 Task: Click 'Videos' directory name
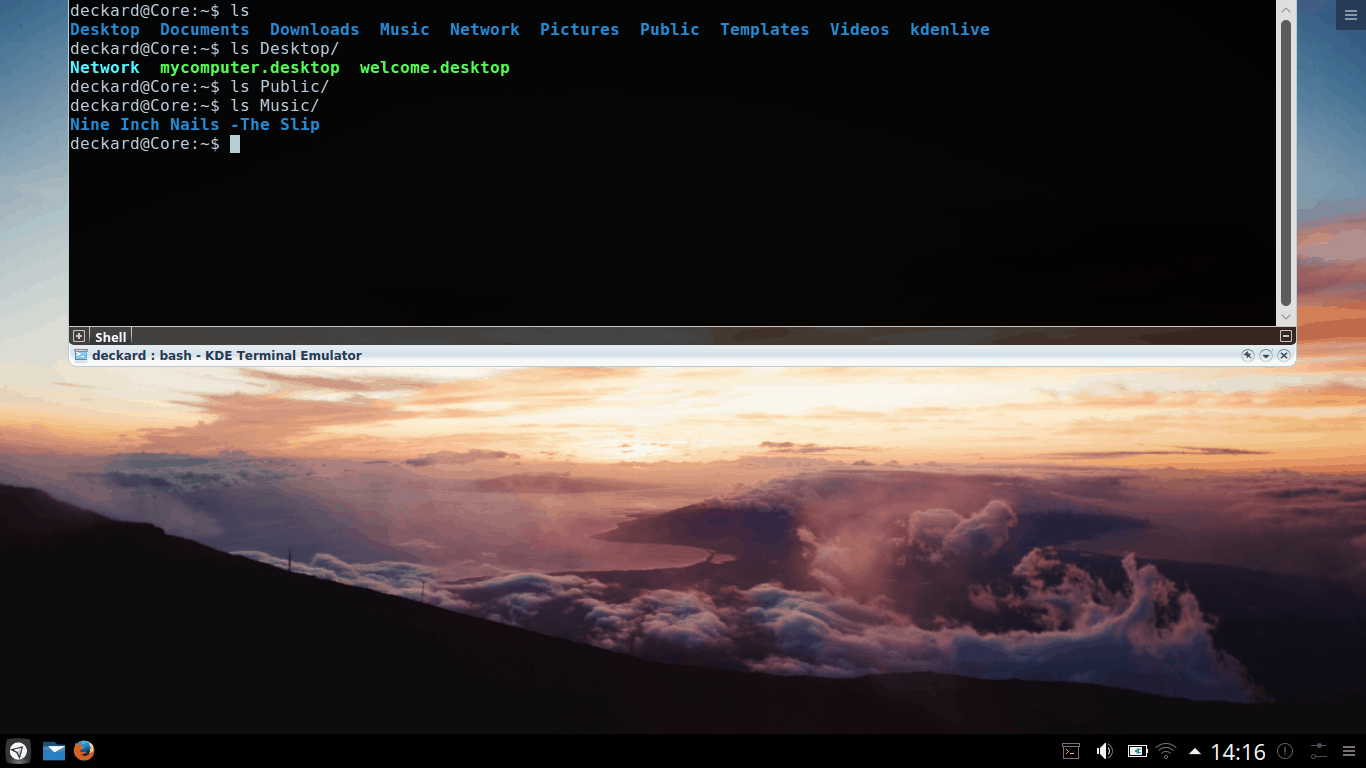pyautogui.click(x=860, y=29)
